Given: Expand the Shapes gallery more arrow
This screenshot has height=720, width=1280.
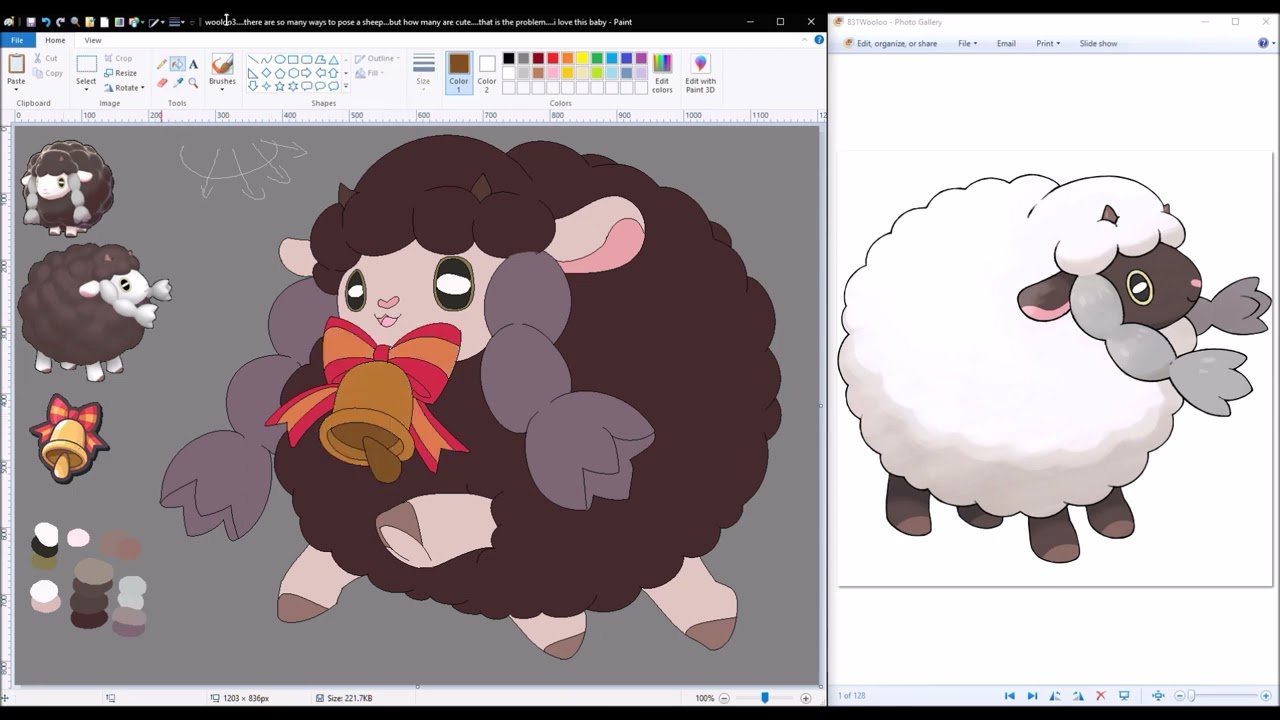Looking at the screenshot, I should coord(346,86).
